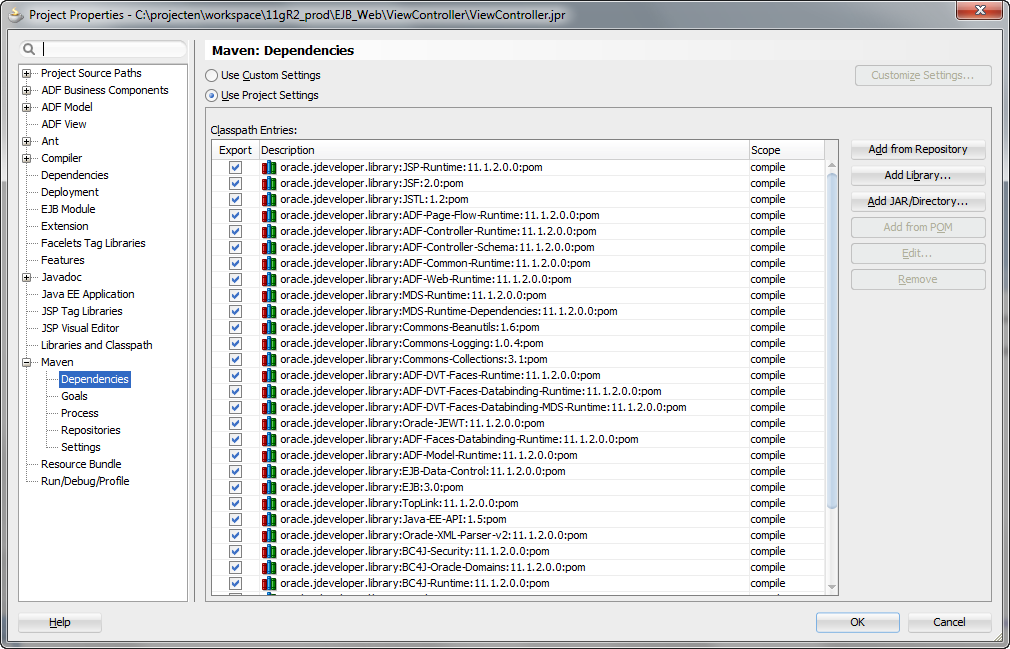Click the Description column header
1010x649 pixels.
tap(504, 150)
